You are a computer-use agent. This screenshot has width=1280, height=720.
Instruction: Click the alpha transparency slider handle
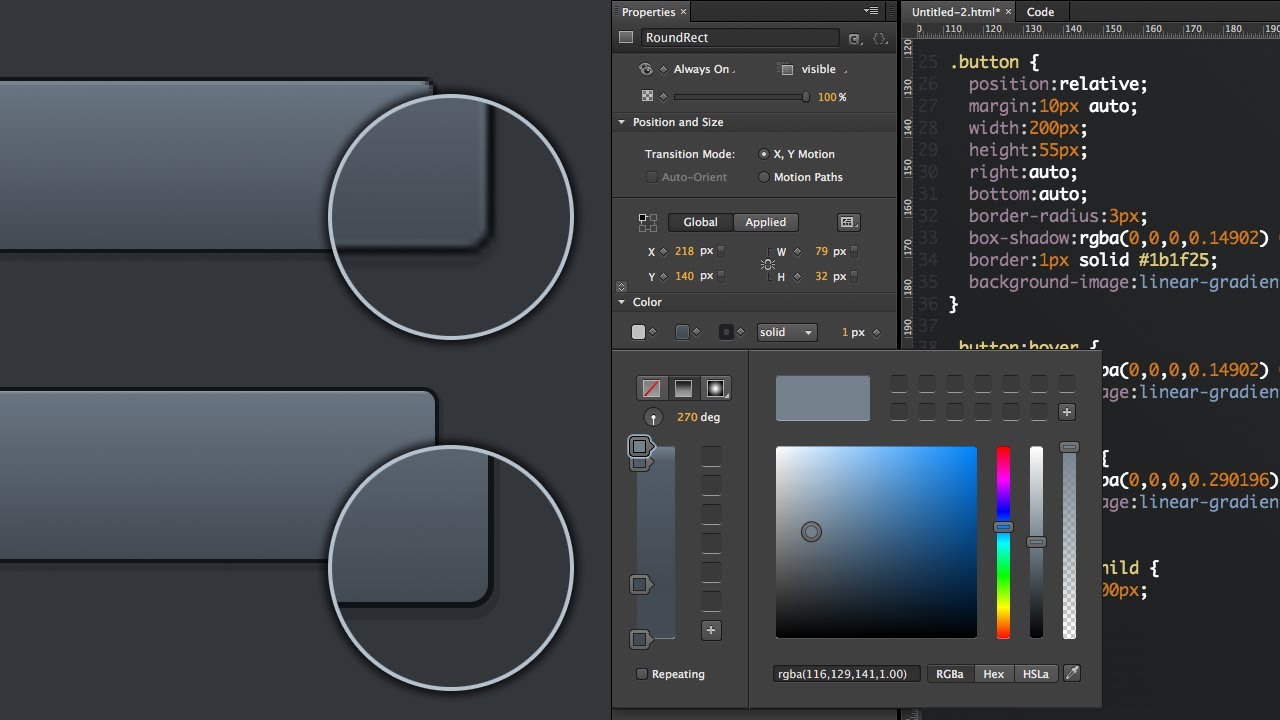(x=1069, y=447)
